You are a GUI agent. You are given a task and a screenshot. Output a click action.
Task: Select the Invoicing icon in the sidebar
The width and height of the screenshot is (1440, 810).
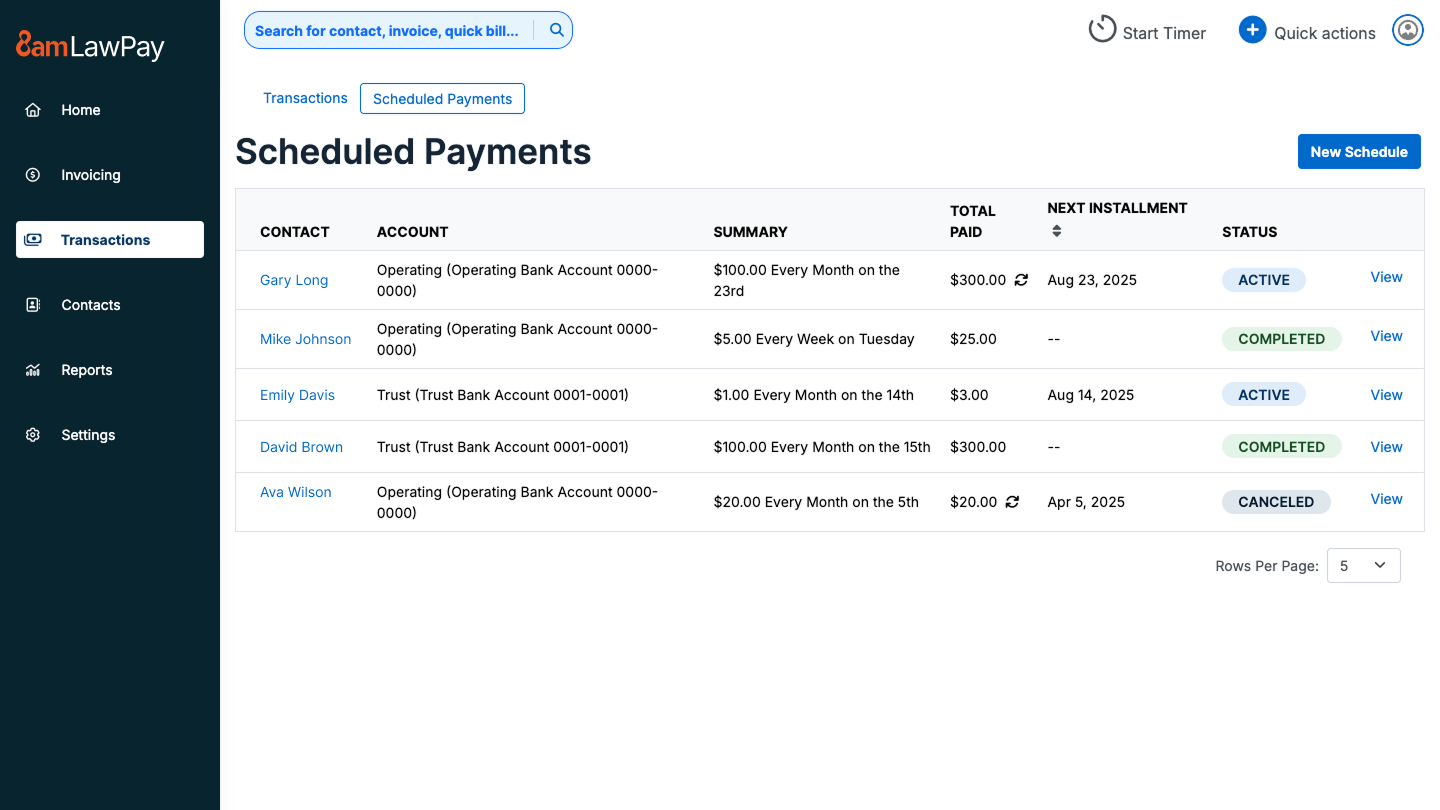point(32,174)
